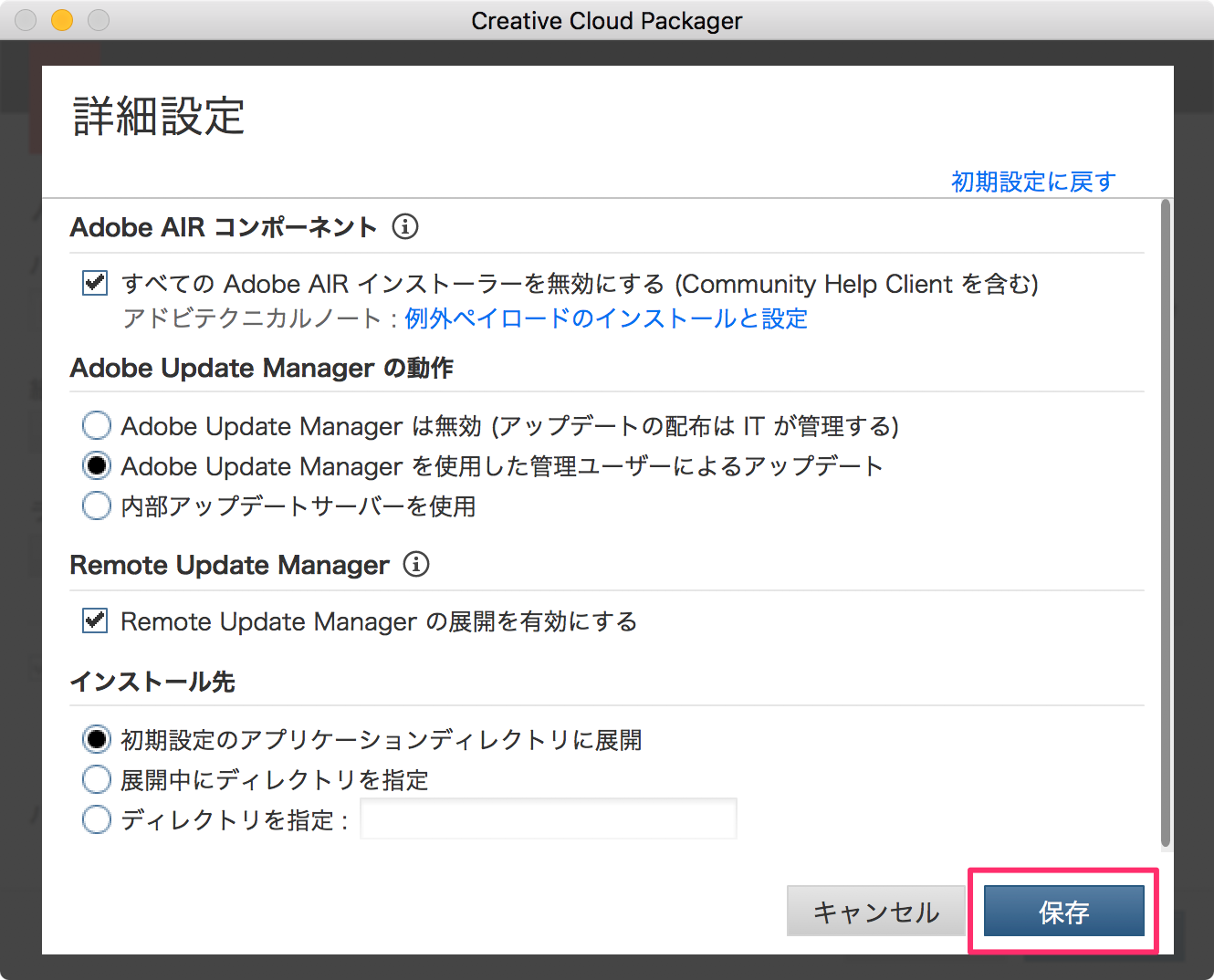The height and width of the screenshot is (980, 1214).
Task: Click the directory path input field
Action: 549,818
